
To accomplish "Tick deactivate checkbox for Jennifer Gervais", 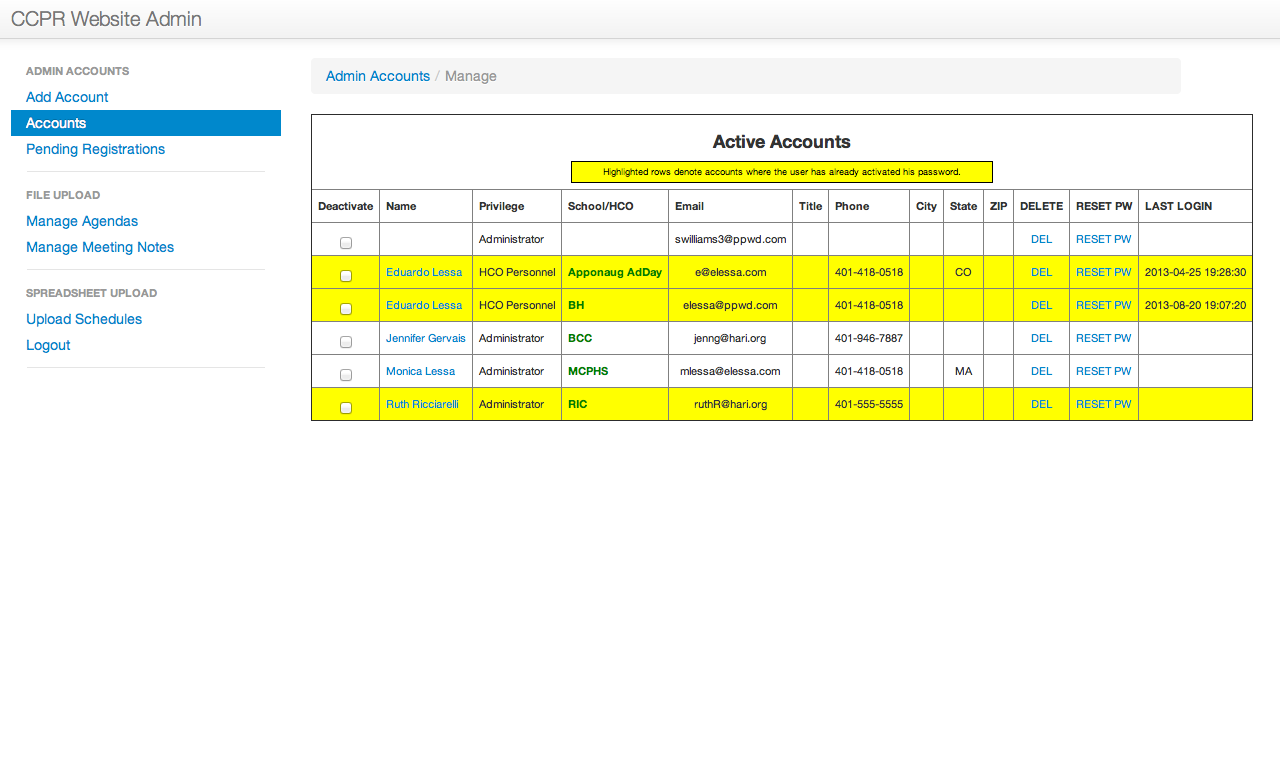I will tap(346, 342).
